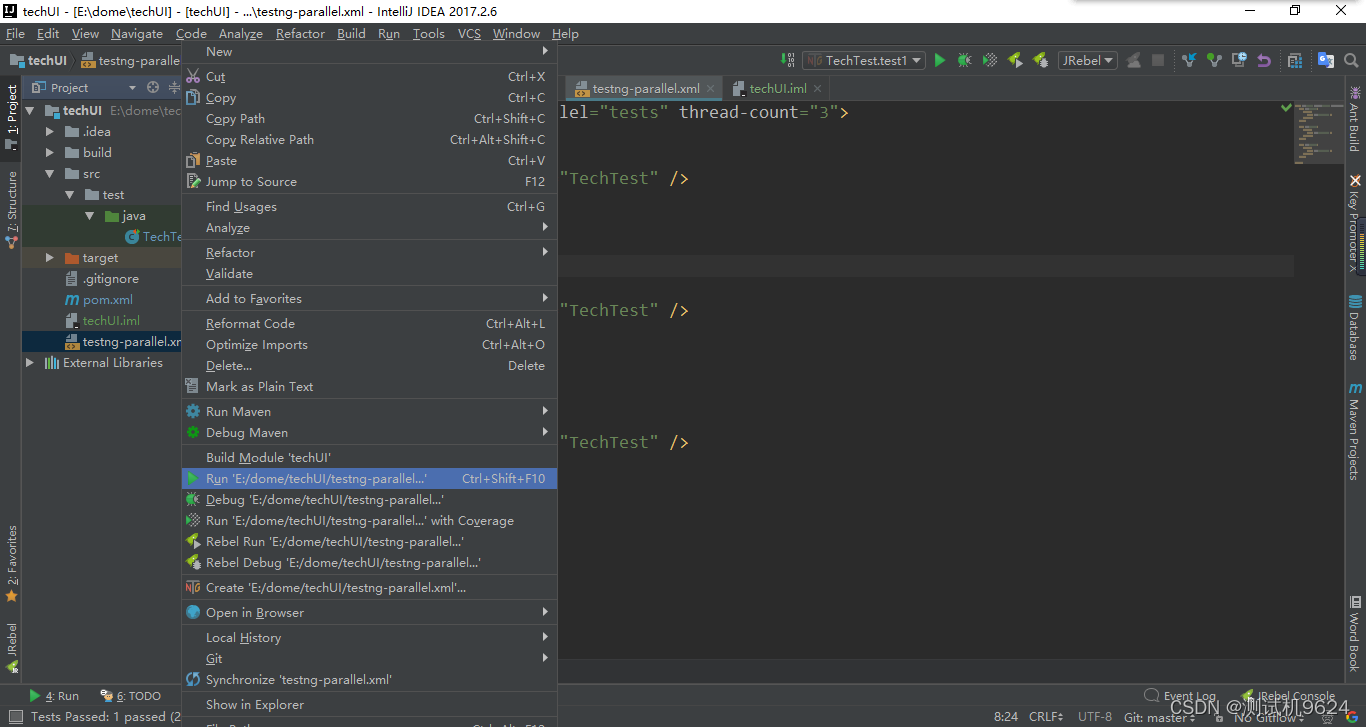Click Run with Coverage toolbar icon

tap(990, 60)
